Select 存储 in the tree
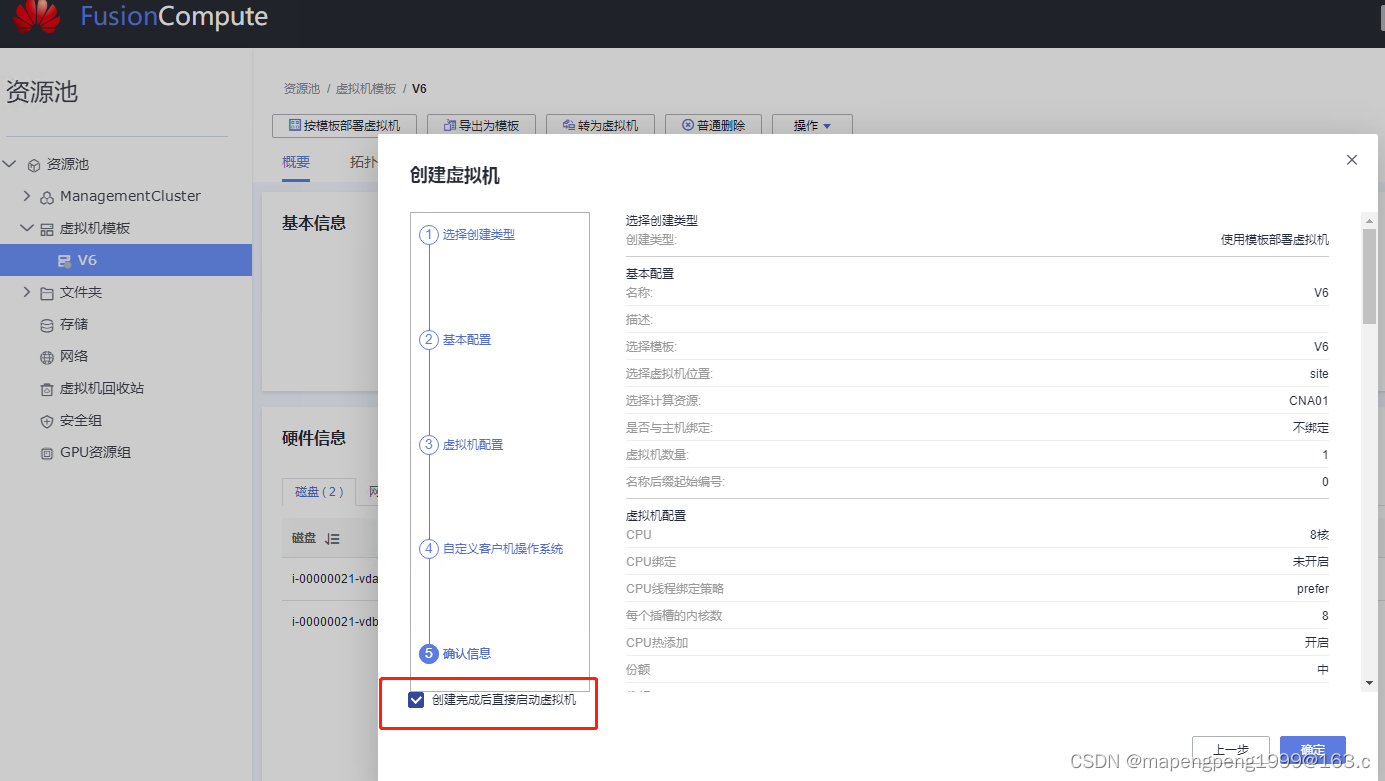The height and width of the screenshot is (781, 1385). tap(74, 325)
